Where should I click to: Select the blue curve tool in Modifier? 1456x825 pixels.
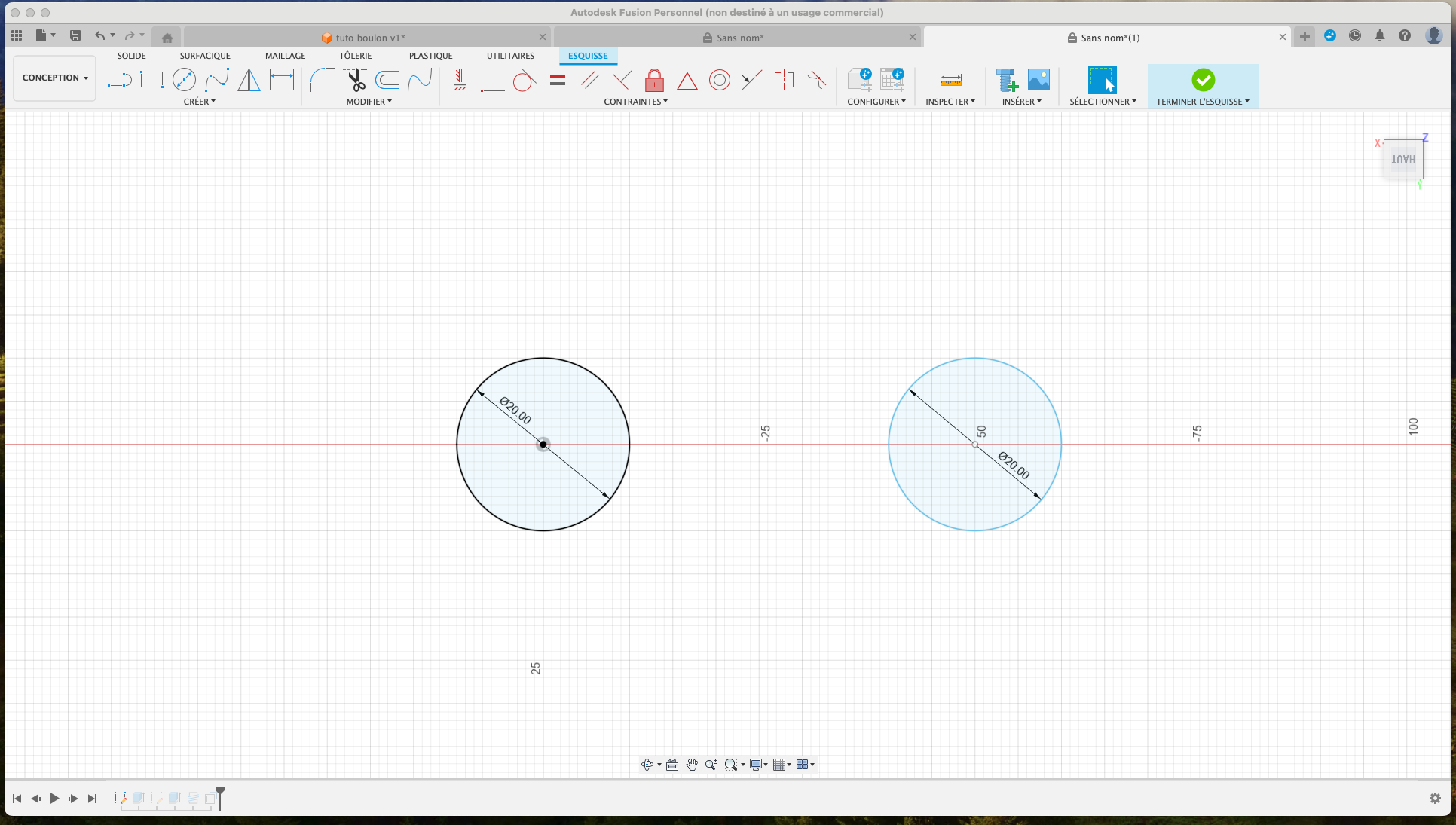coord(420,80)
